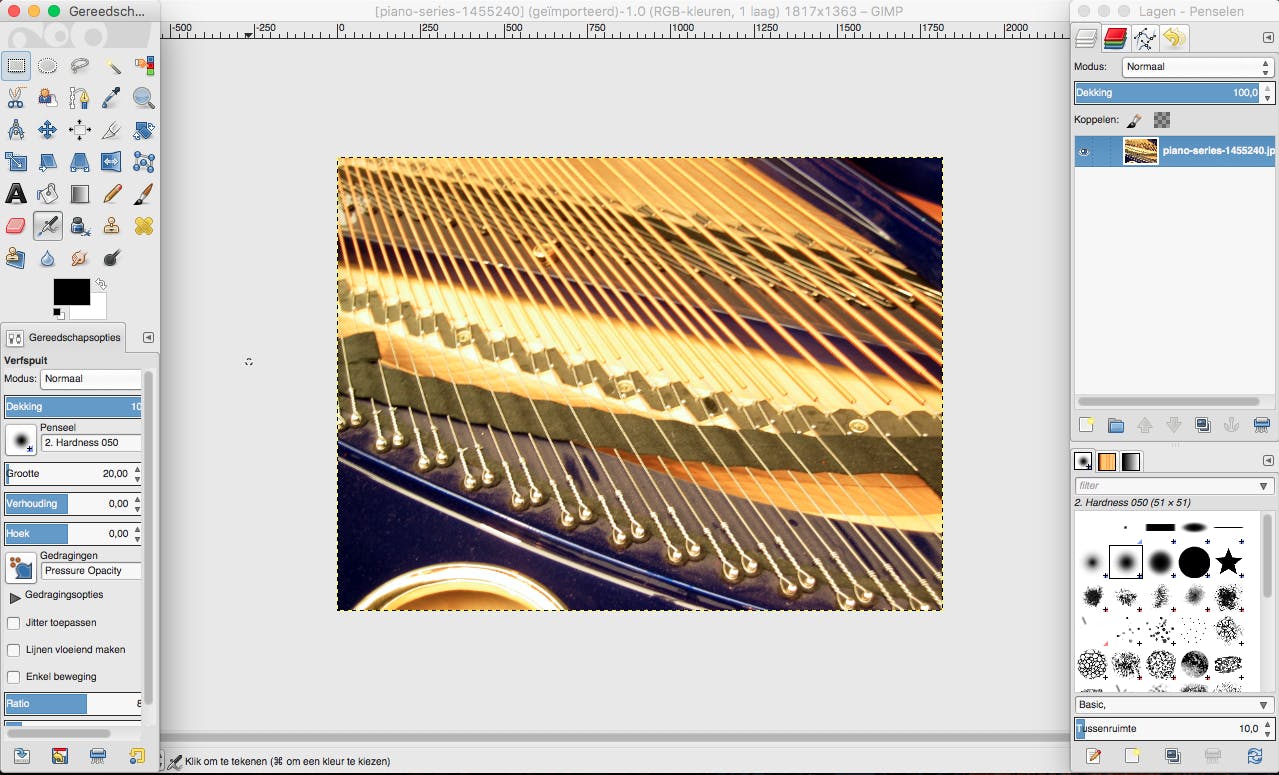Select the Scale tool
Screen dimensions: 1279x775
[16, 162]
